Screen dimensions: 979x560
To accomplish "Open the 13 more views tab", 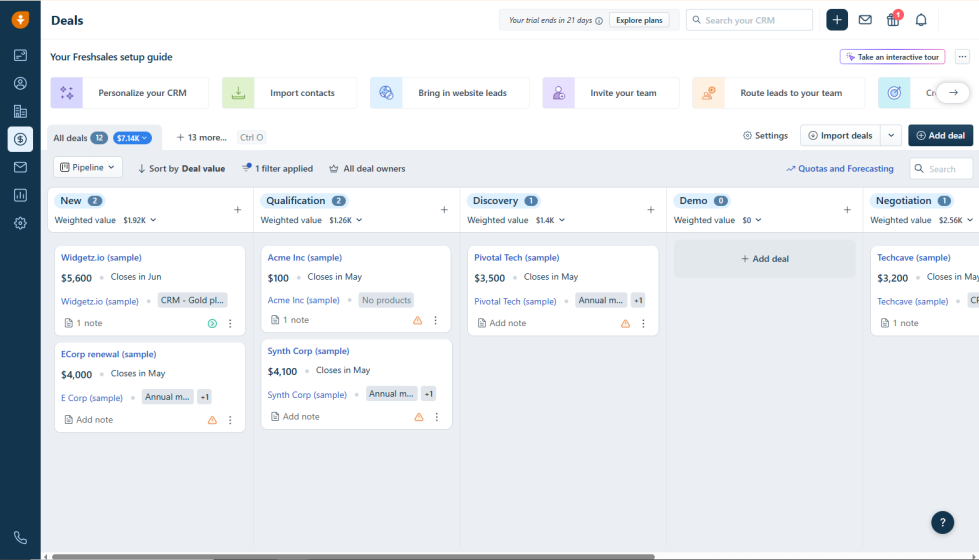I will 201,138.
